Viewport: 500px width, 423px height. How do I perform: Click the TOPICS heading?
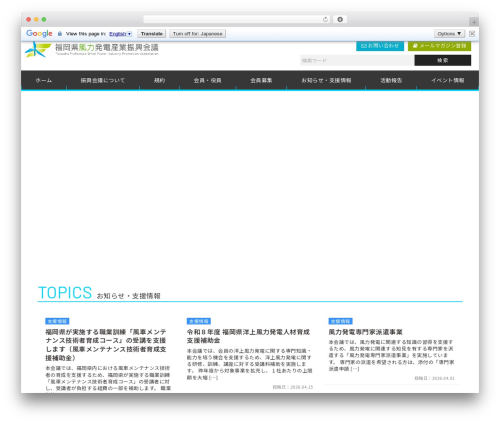(65, 293)
